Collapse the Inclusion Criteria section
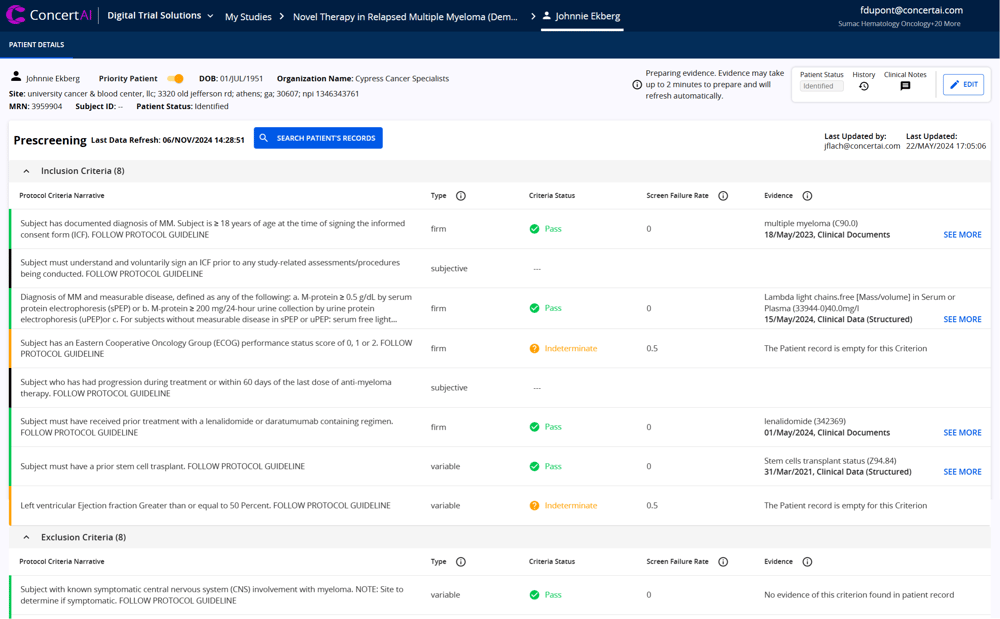This screenshot has height=619, width=1000. coord(27,171)
